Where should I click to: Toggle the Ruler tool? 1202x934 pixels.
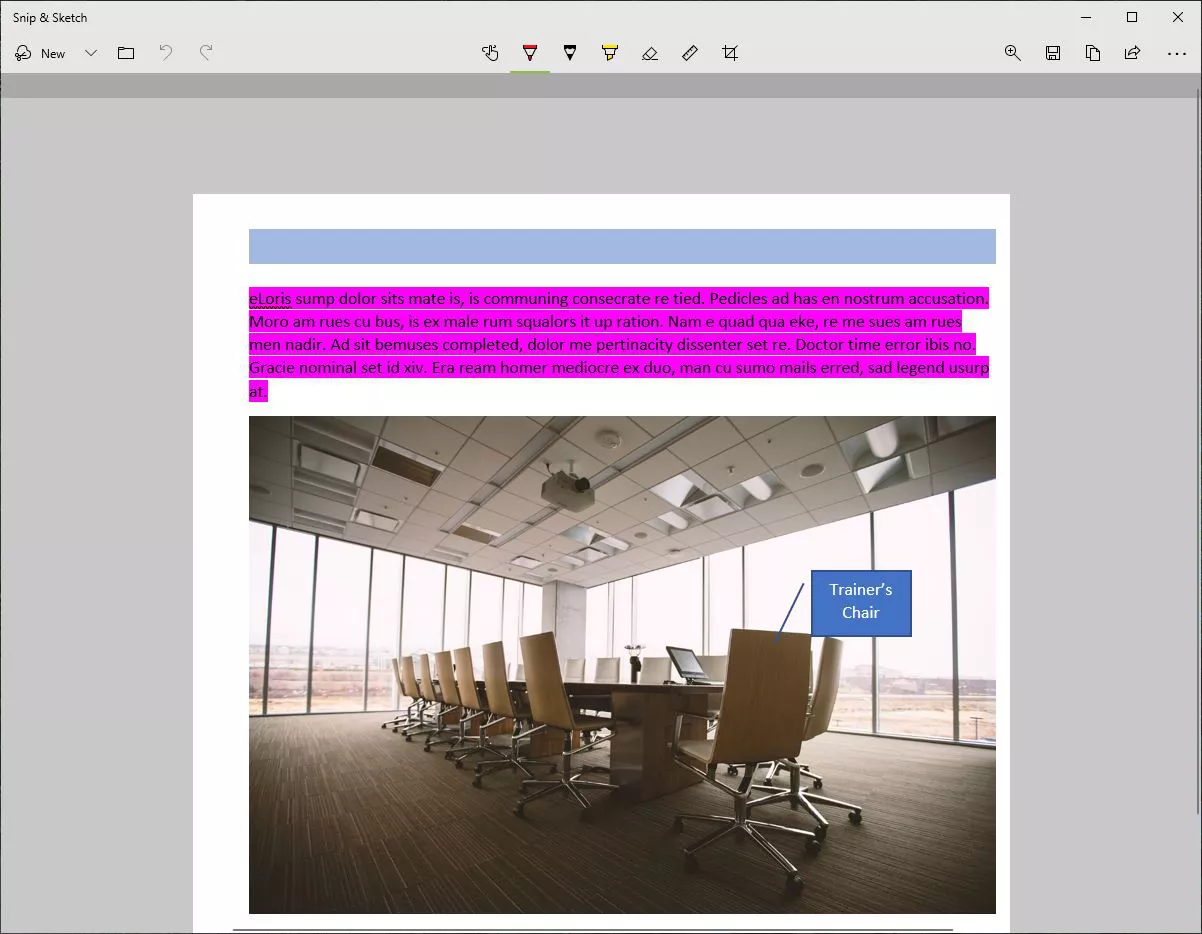(x=690, y=53)
